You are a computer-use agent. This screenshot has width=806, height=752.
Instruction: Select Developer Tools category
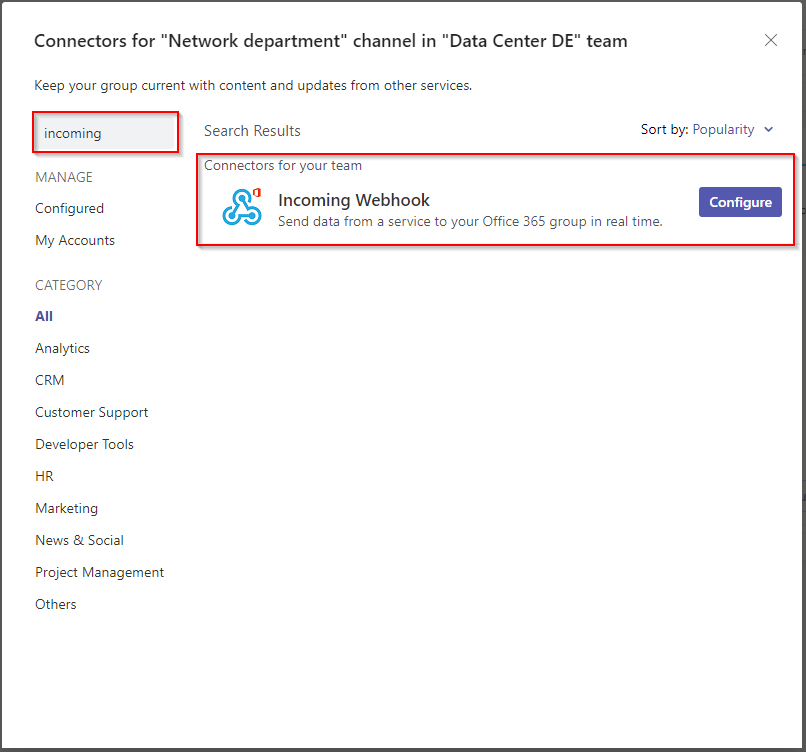pos(84,444)
